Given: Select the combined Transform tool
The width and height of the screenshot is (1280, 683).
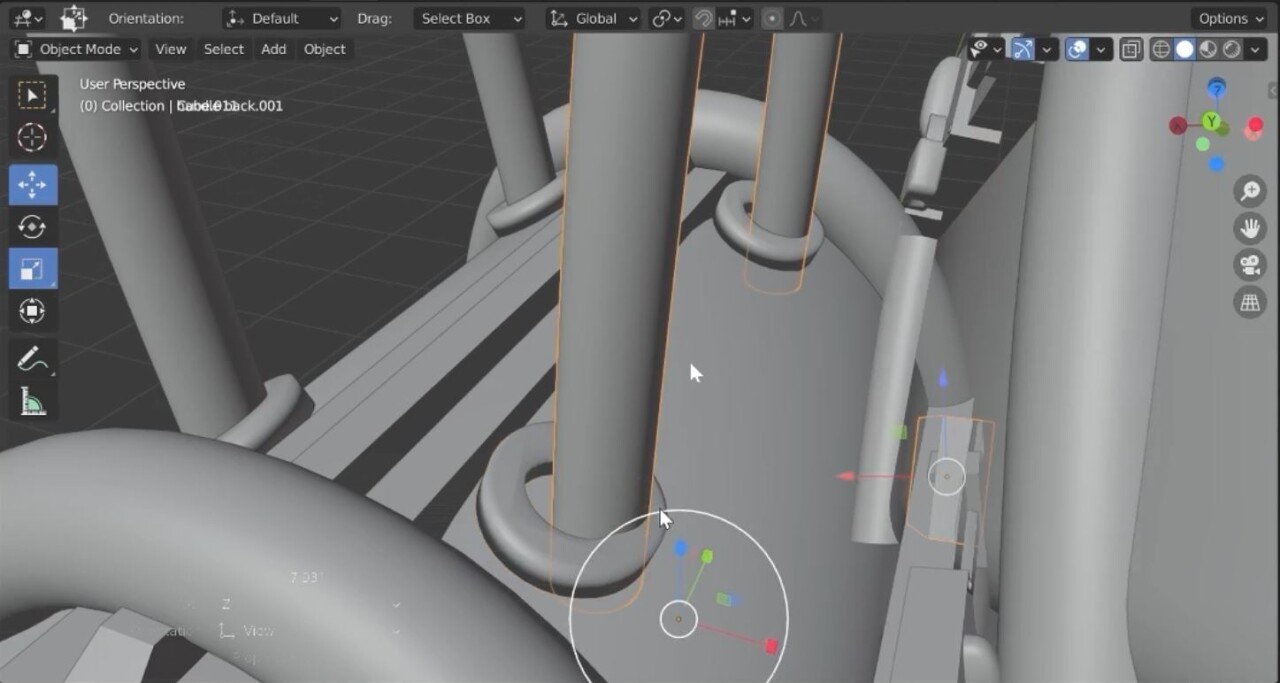Looking at the screenshot, I should tap(32, 311).
